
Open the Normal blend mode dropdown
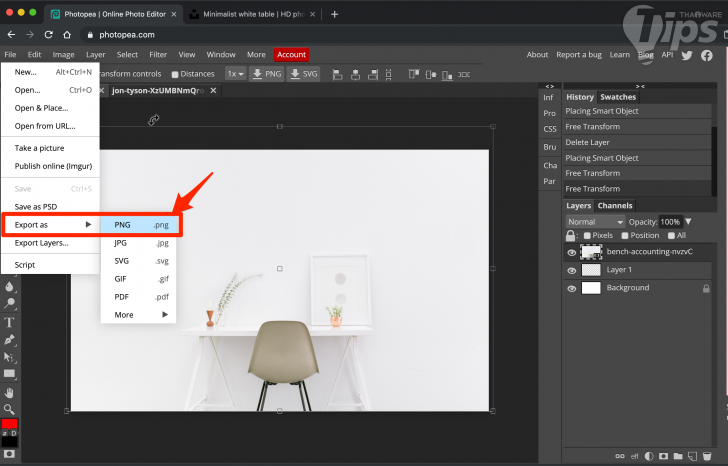click(x=595, y=221)
